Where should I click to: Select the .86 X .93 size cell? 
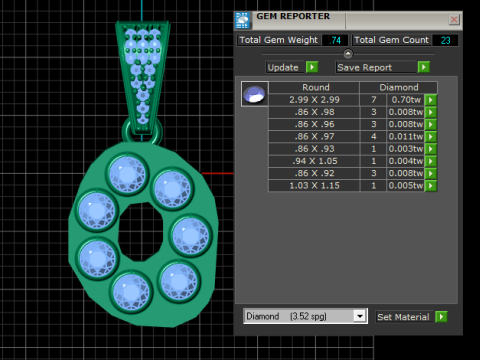(314, 149)
